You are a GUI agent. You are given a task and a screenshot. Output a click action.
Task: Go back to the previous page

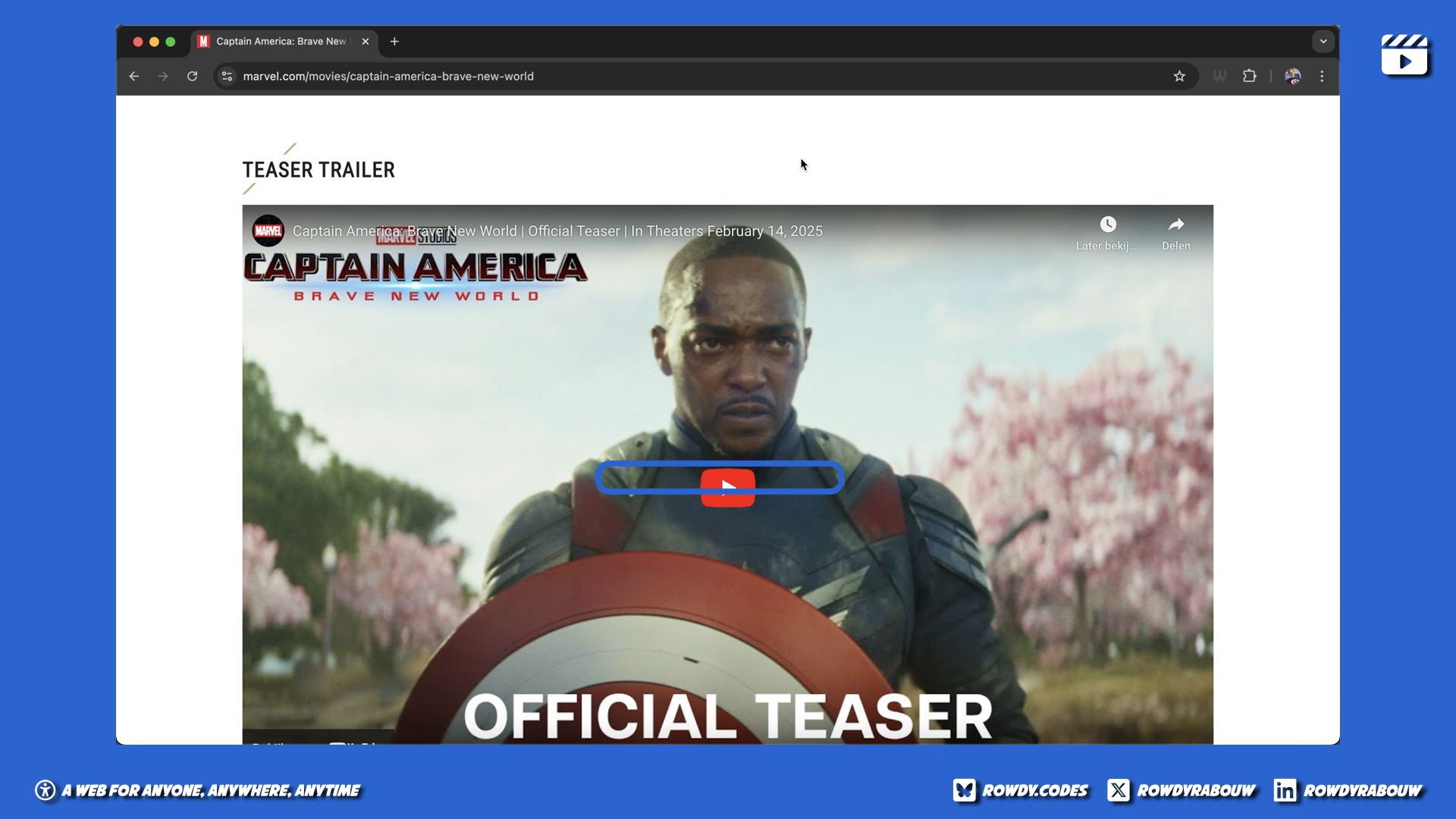click(134, 76)
